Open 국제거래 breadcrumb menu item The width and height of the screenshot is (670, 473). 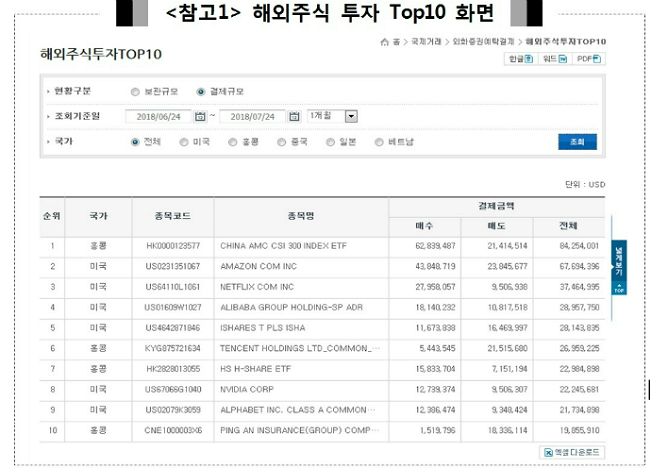(x=426, y=43)
